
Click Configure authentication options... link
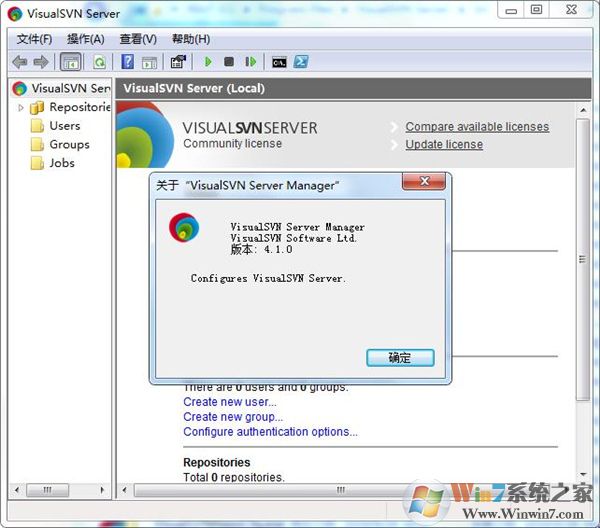270,432
